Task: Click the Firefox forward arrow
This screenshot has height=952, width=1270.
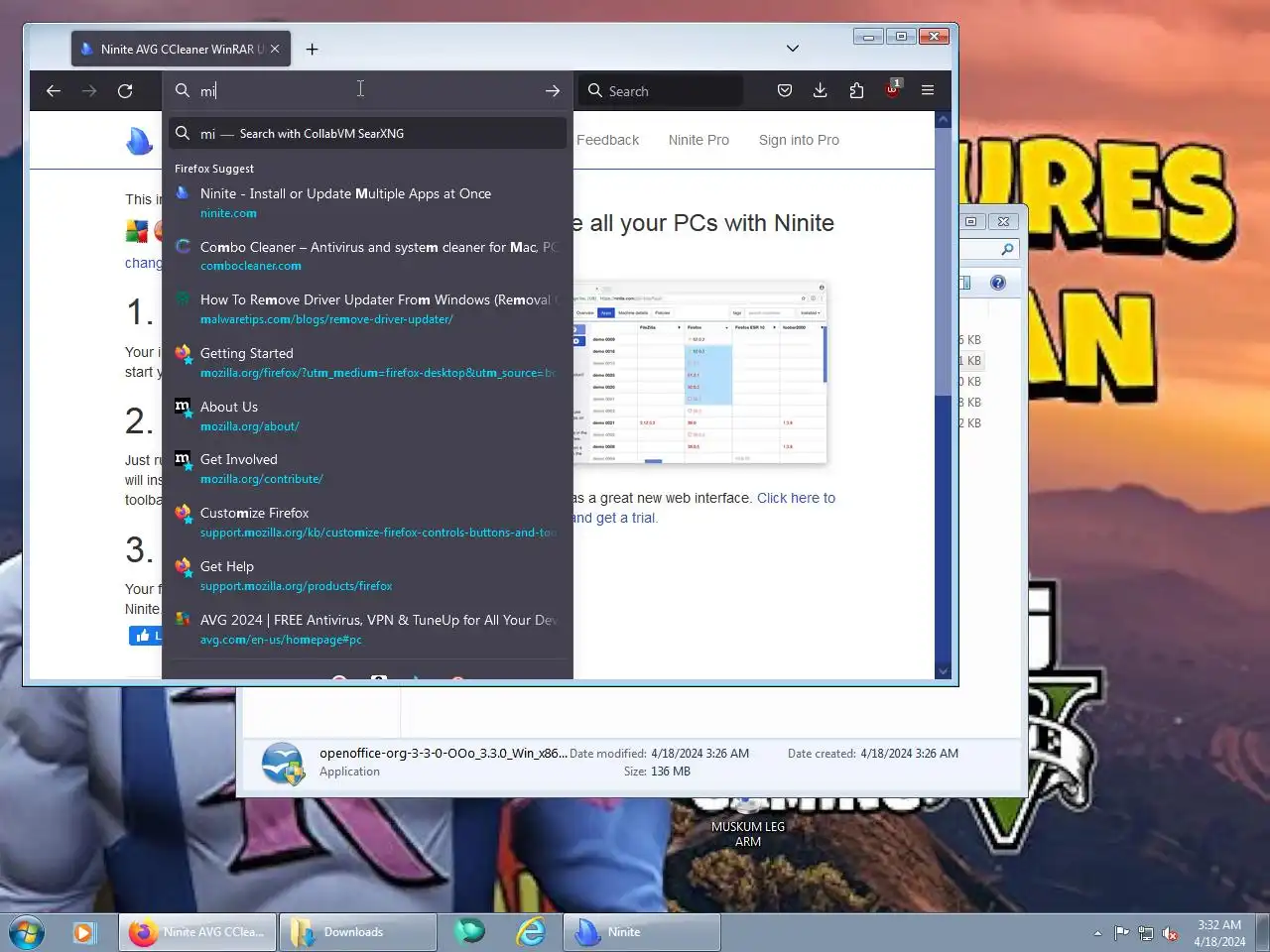Action: pos(89,91)
